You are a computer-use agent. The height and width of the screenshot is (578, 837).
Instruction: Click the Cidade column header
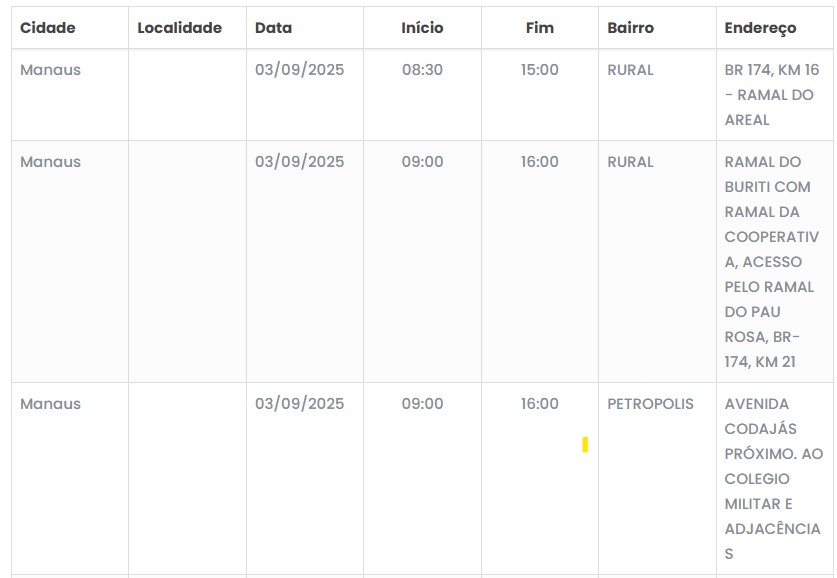tap(48, 28)
